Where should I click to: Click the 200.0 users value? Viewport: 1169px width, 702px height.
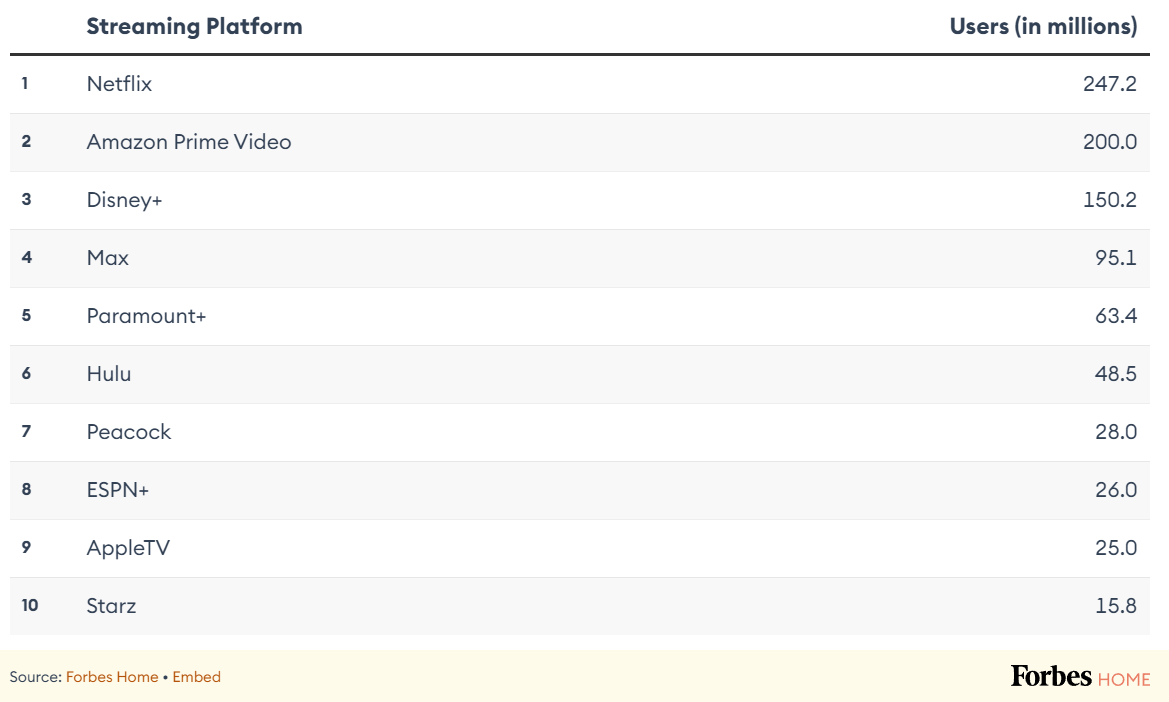pos(1110,142)
